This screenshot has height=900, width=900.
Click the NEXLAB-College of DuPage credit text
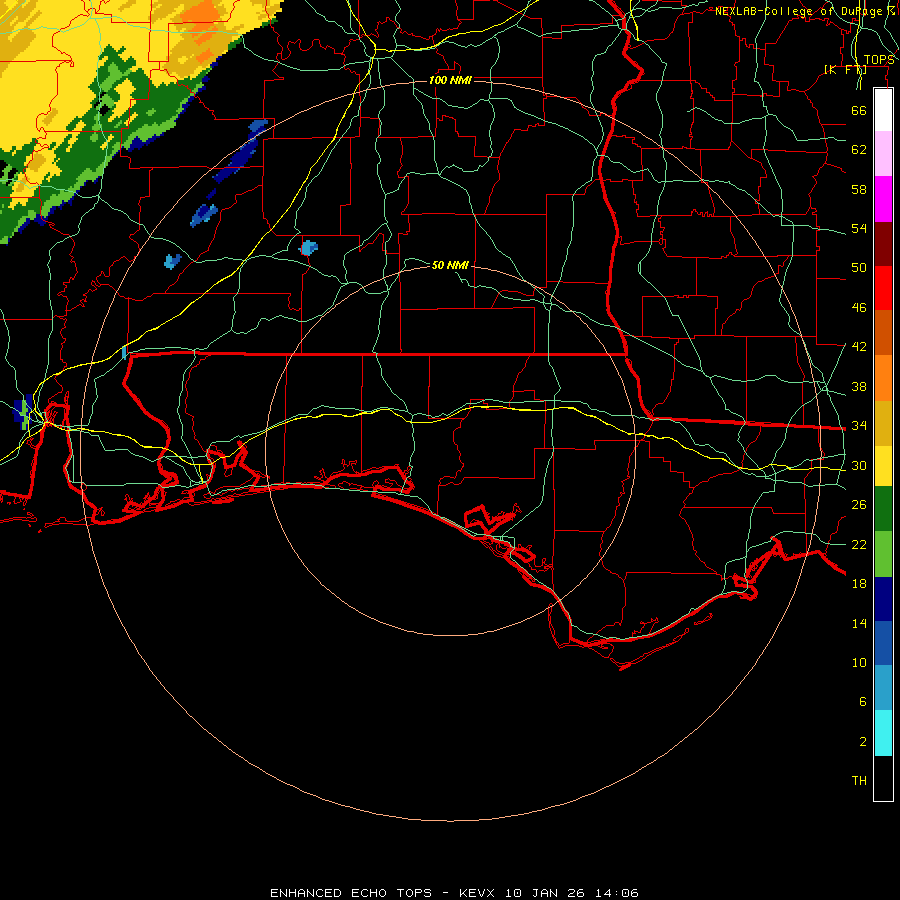798,11
